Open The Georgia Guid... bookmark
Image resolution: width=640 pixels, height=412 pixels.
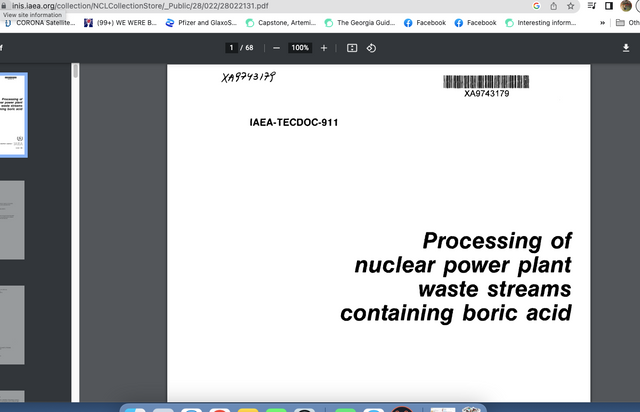point(360,23)
